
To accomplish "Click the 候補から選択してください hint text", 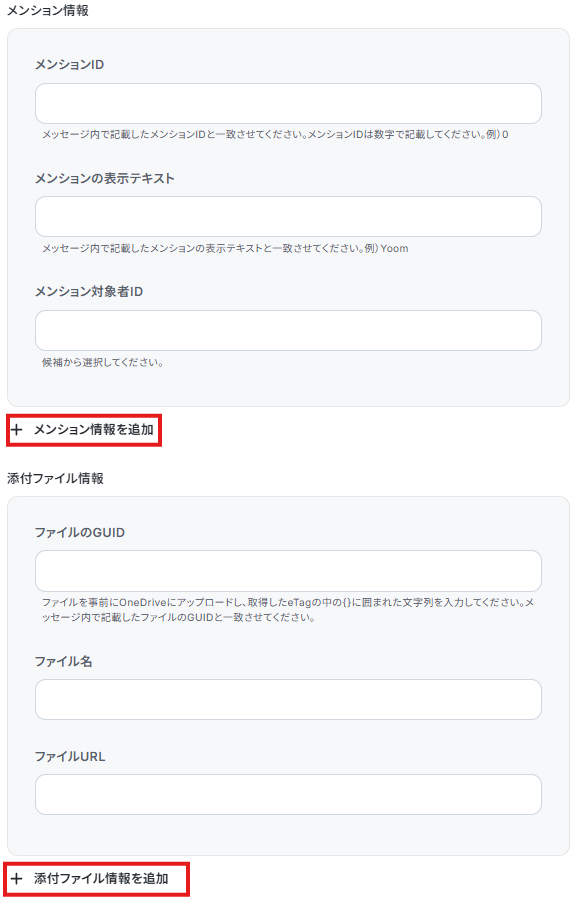I will point(102,362).
